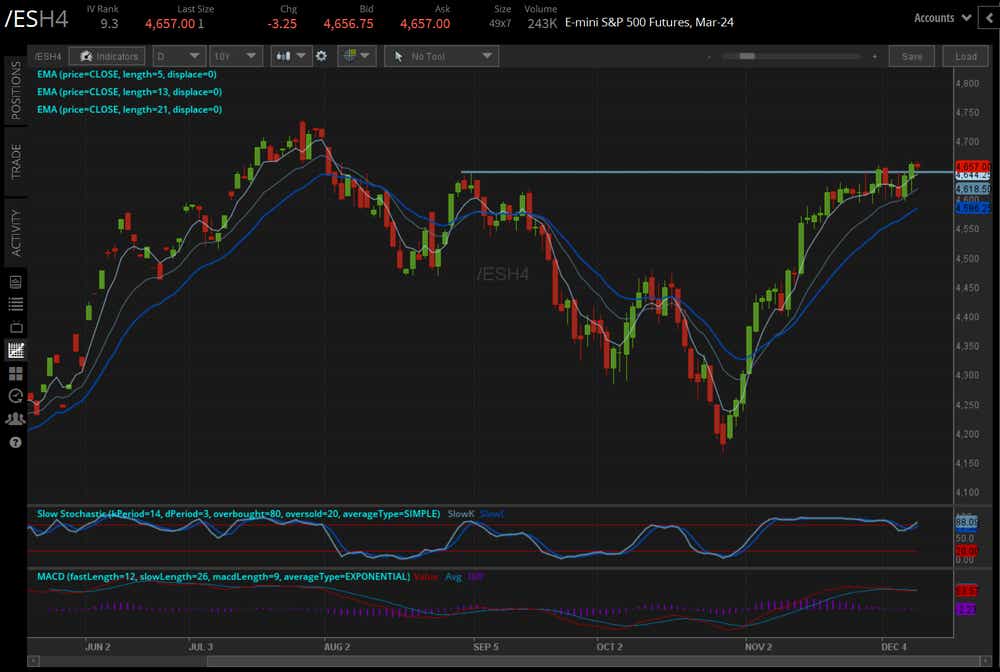Select the charts sidebar icon
The image size is (1000, 672).
16,349
